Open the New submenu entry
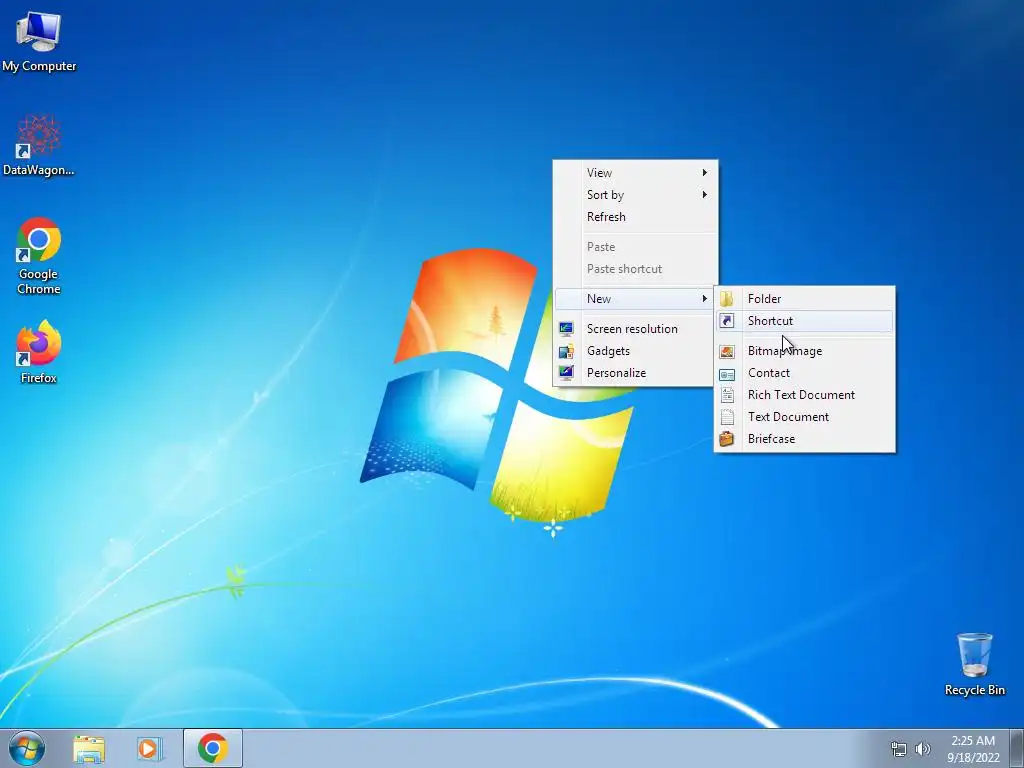 [635, 298]
